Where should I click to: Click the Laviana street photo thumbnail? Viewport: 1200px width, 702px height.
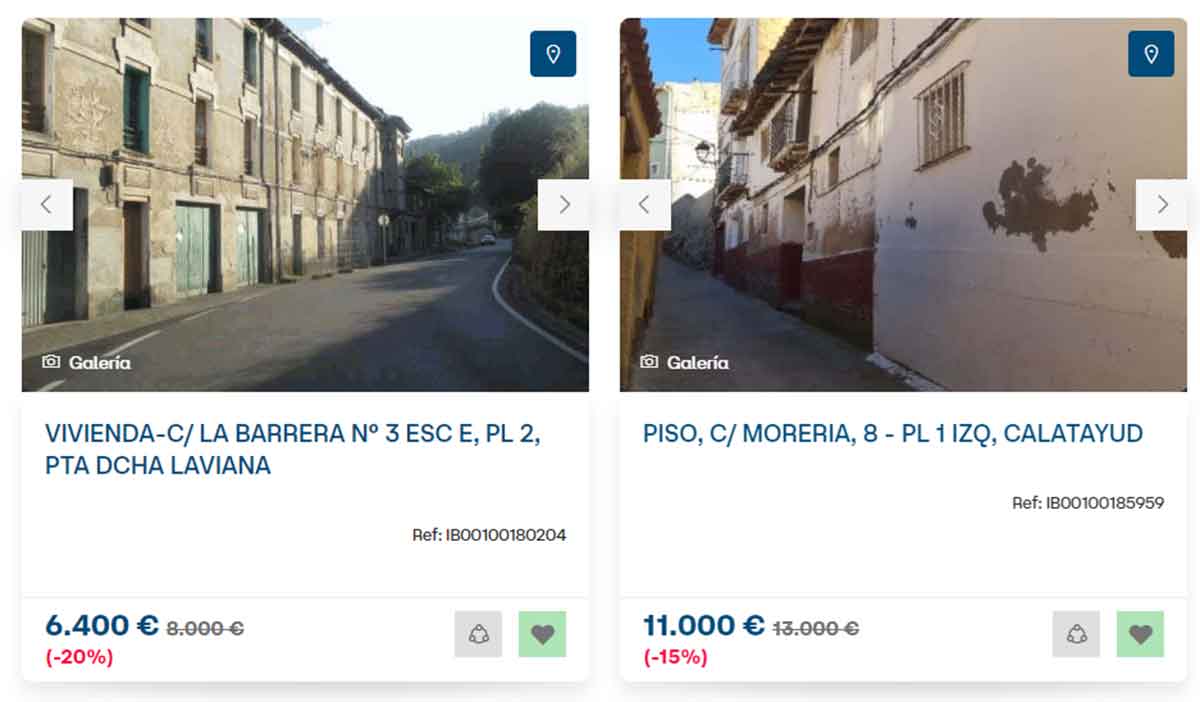[x=305, y=204]
